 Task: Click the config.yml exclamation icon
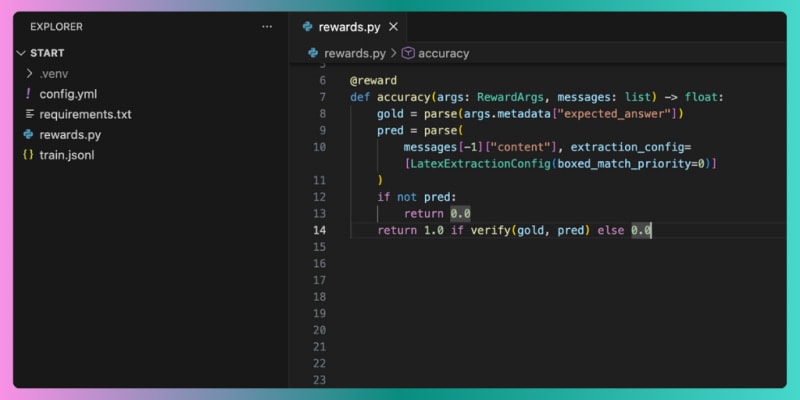tap(28, 94)
